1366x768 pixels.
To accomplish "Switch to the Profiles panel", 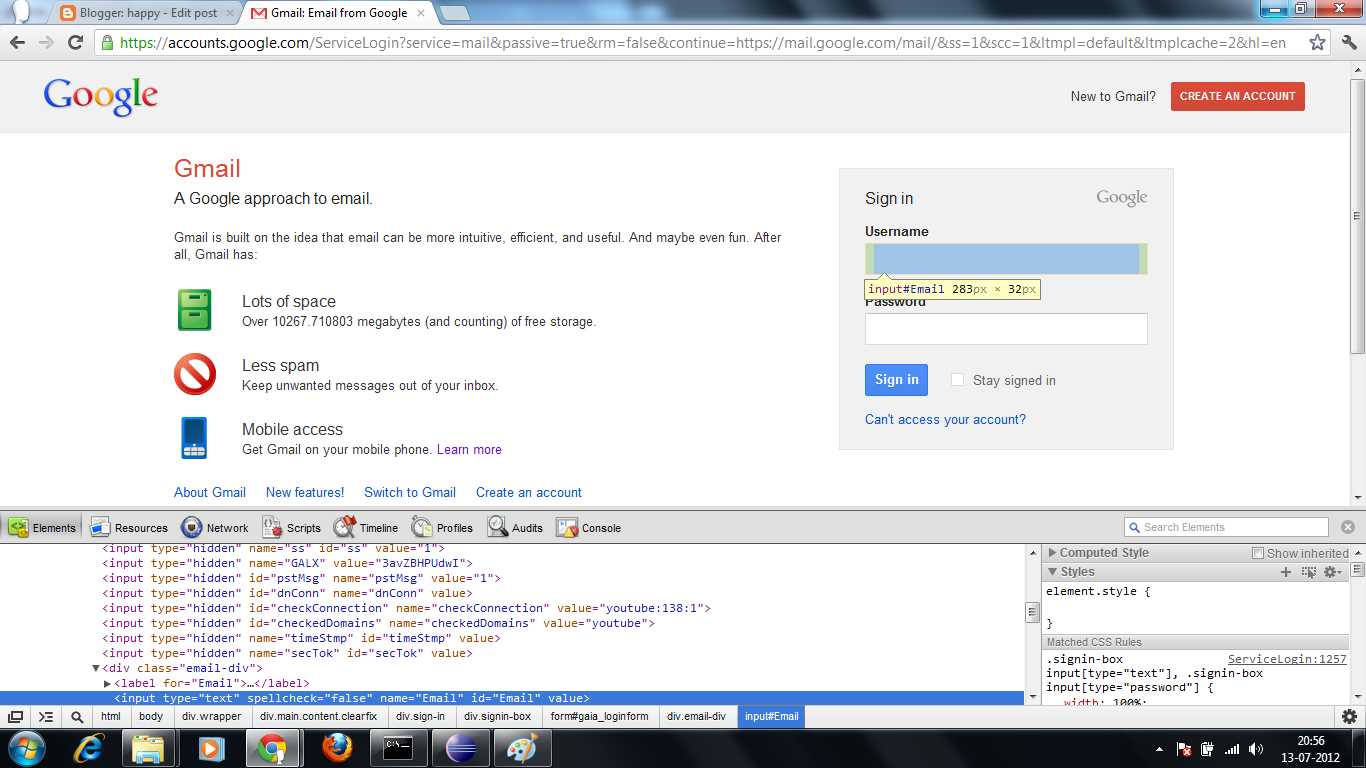I will pos(442,527).
